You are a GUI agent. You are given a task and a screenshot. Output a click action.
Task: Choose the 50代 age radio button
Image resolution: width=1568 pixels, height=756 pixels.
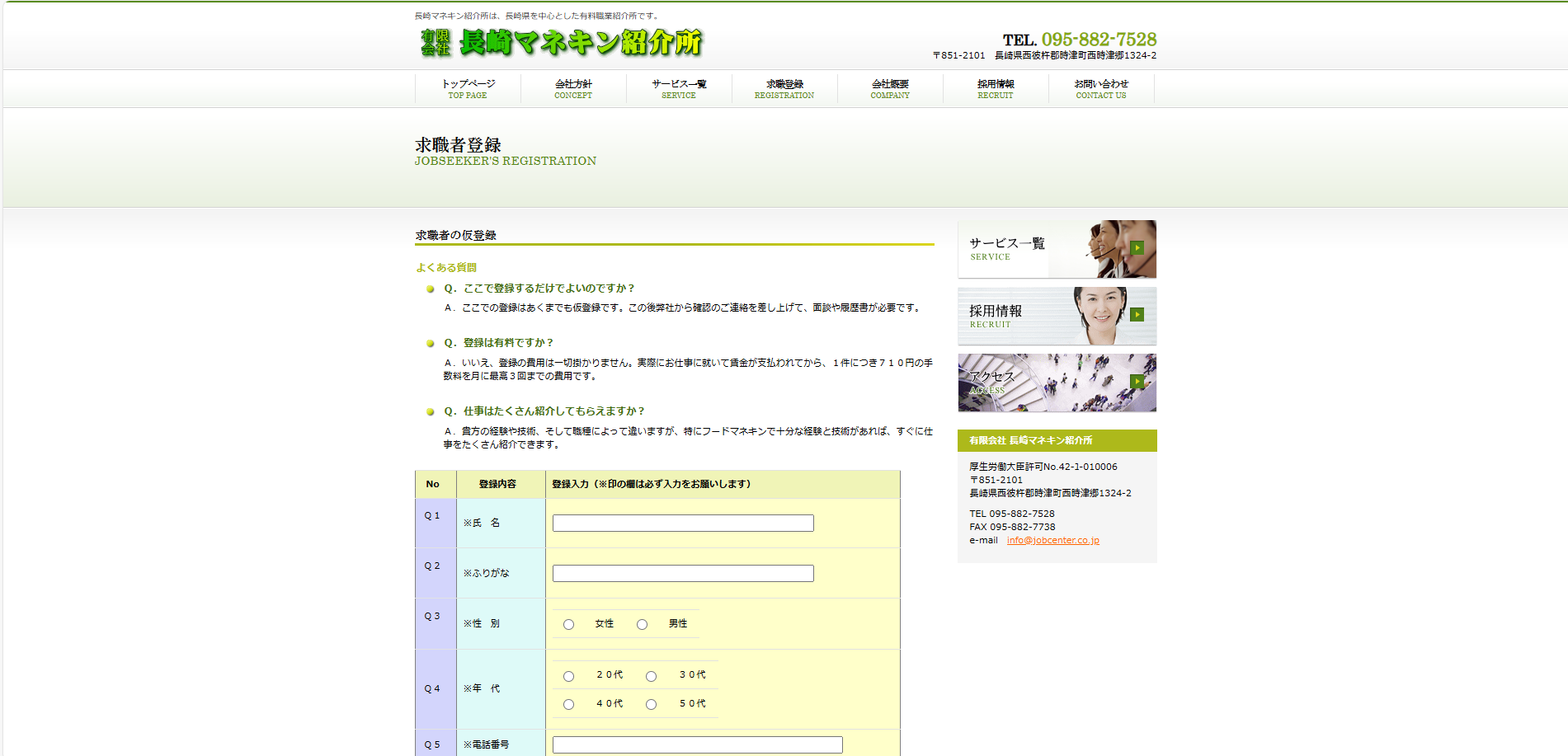tap(651, 705)
